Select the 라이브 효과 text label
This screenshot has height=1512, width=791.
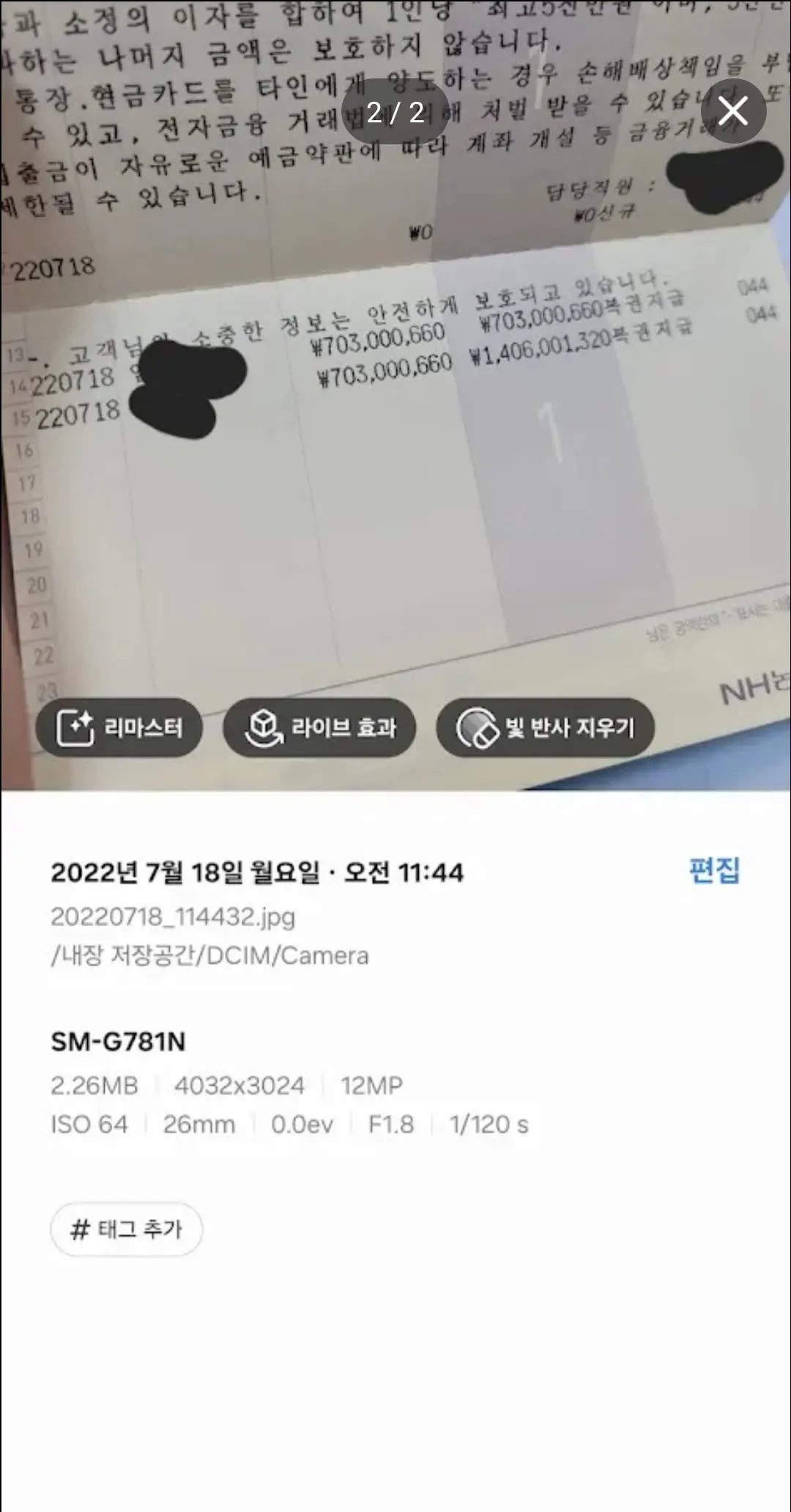(x=344, y=727)
